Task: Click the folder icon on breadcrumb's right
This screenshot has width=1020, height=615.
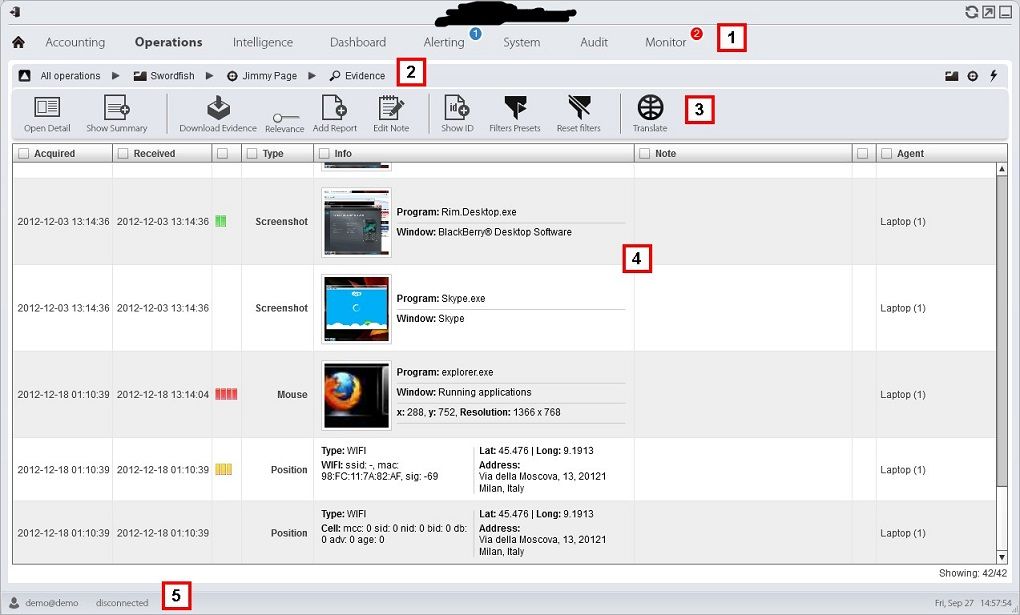Action: [952, 76]
